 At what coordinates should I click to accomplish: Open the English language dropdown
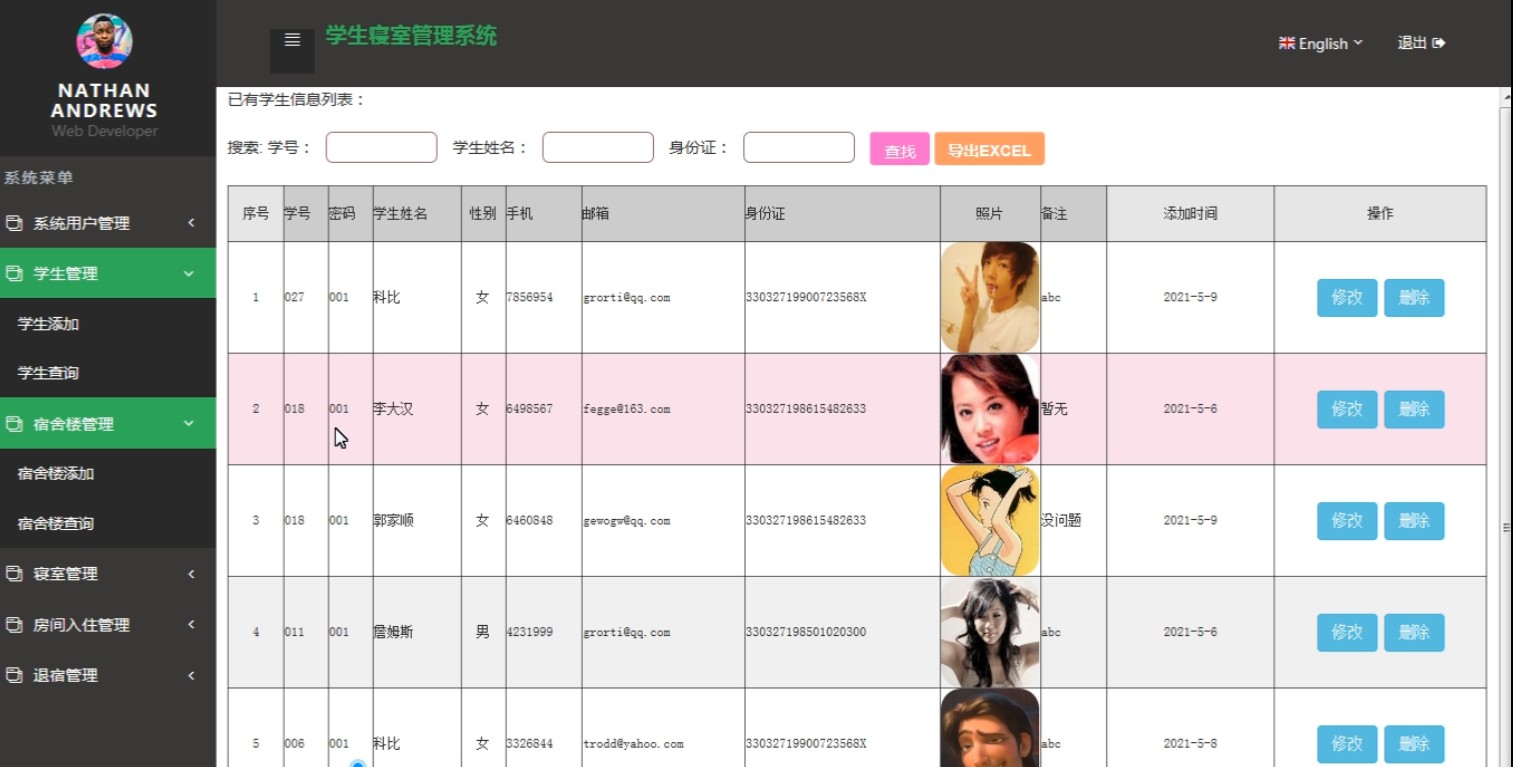pos(1321,43)
